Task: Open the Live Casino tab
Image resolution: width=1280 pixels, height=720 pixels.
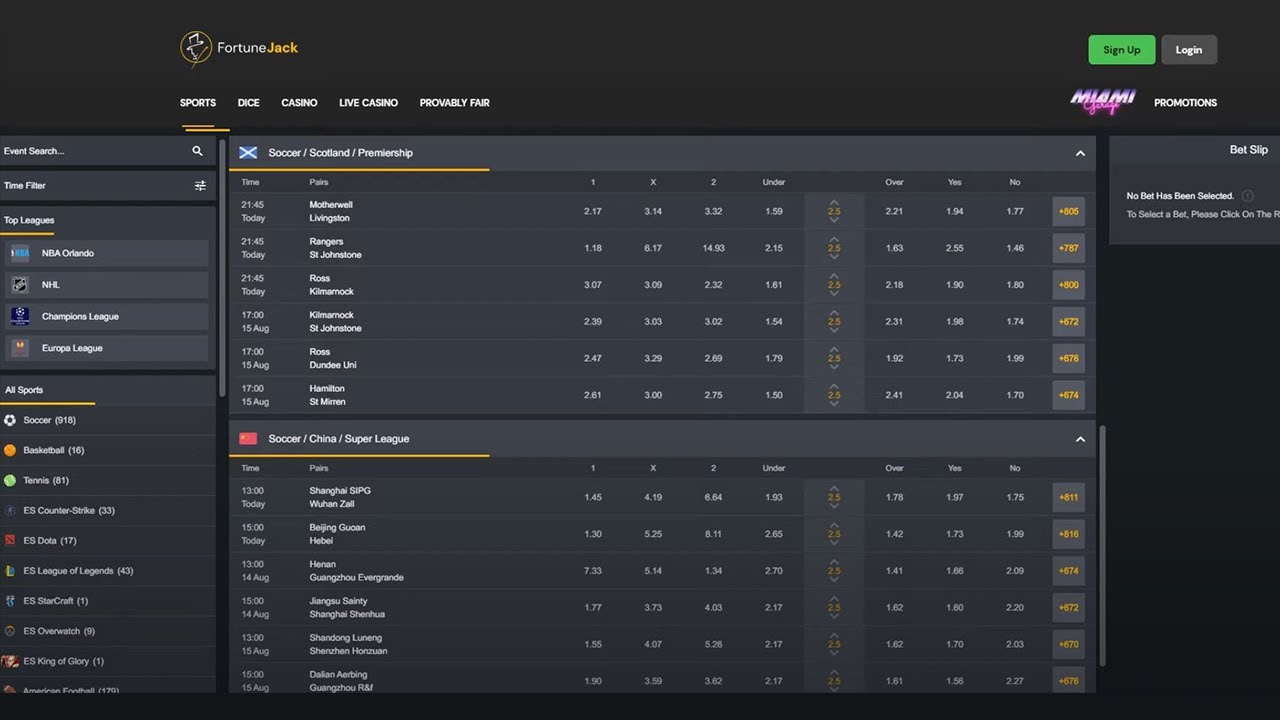Action: 368,103
